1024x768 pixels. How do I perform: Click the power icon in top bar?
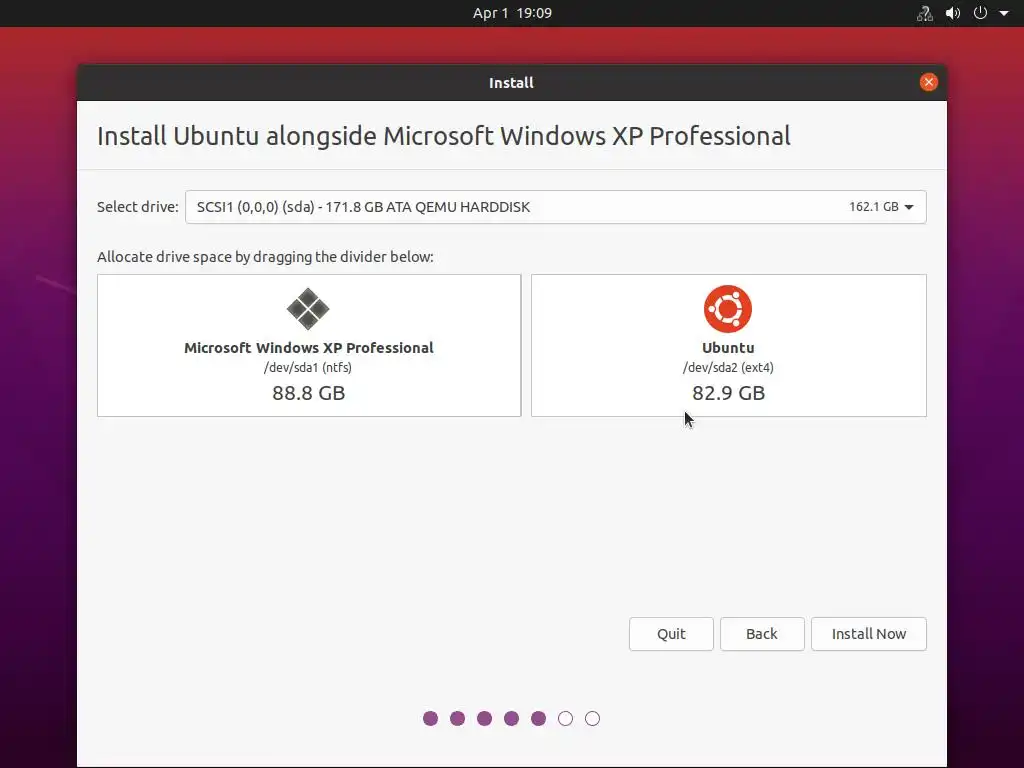pos(980,13)
